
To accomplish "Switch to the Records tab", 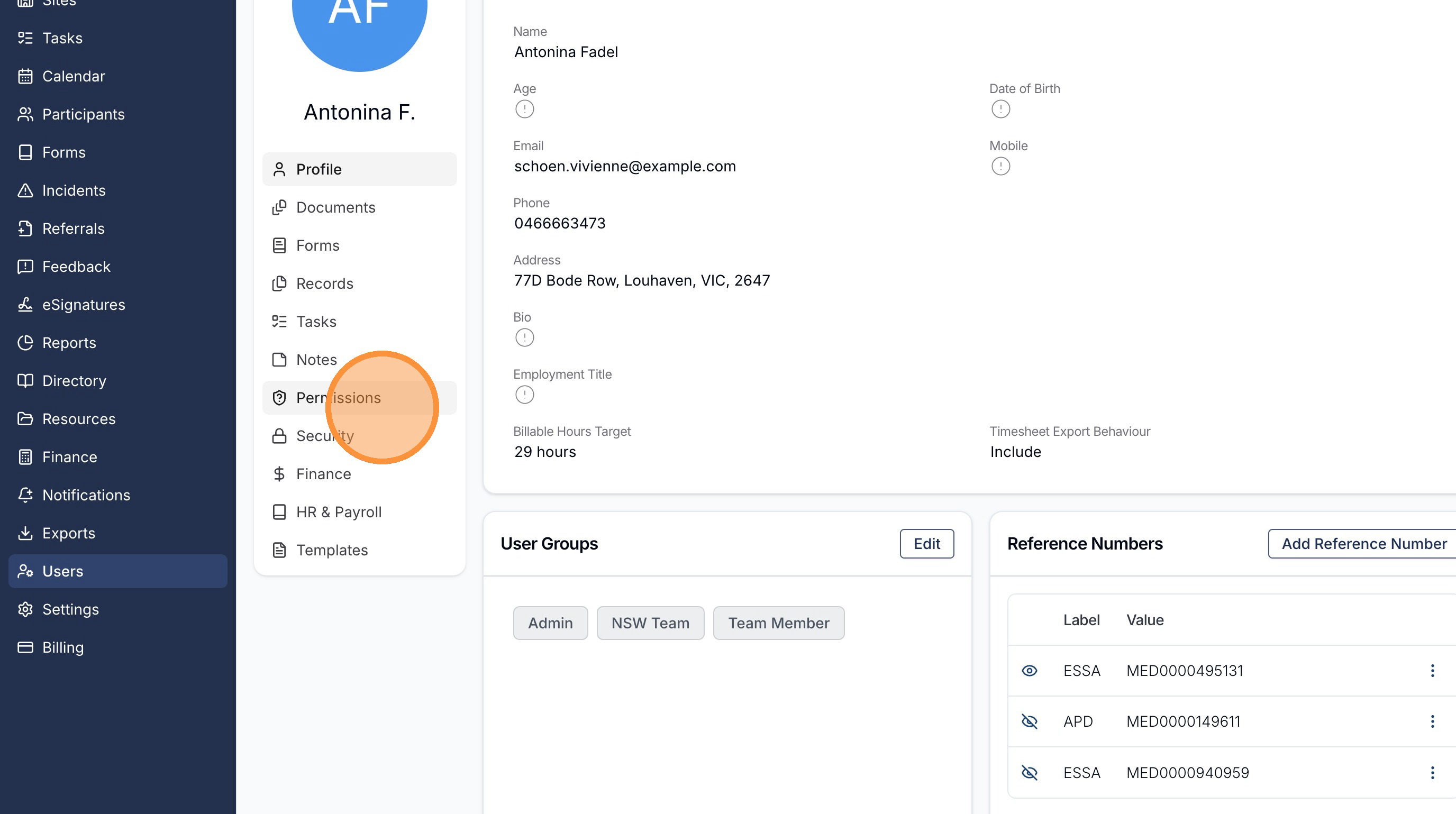I will pos(359,283).
